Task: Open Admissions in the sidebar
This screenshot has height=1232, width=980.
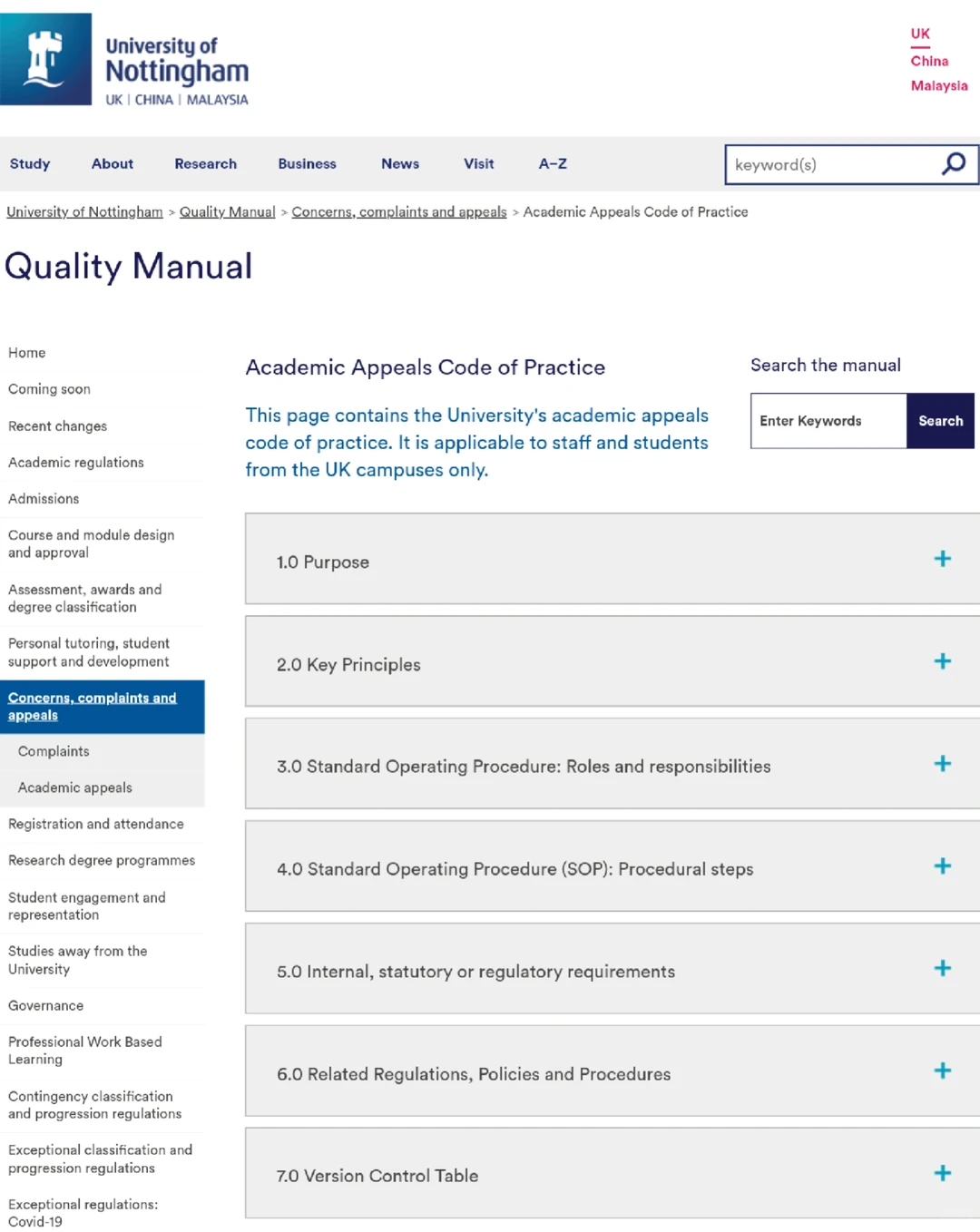Action: pyautogui.click(x=44, y=499)
